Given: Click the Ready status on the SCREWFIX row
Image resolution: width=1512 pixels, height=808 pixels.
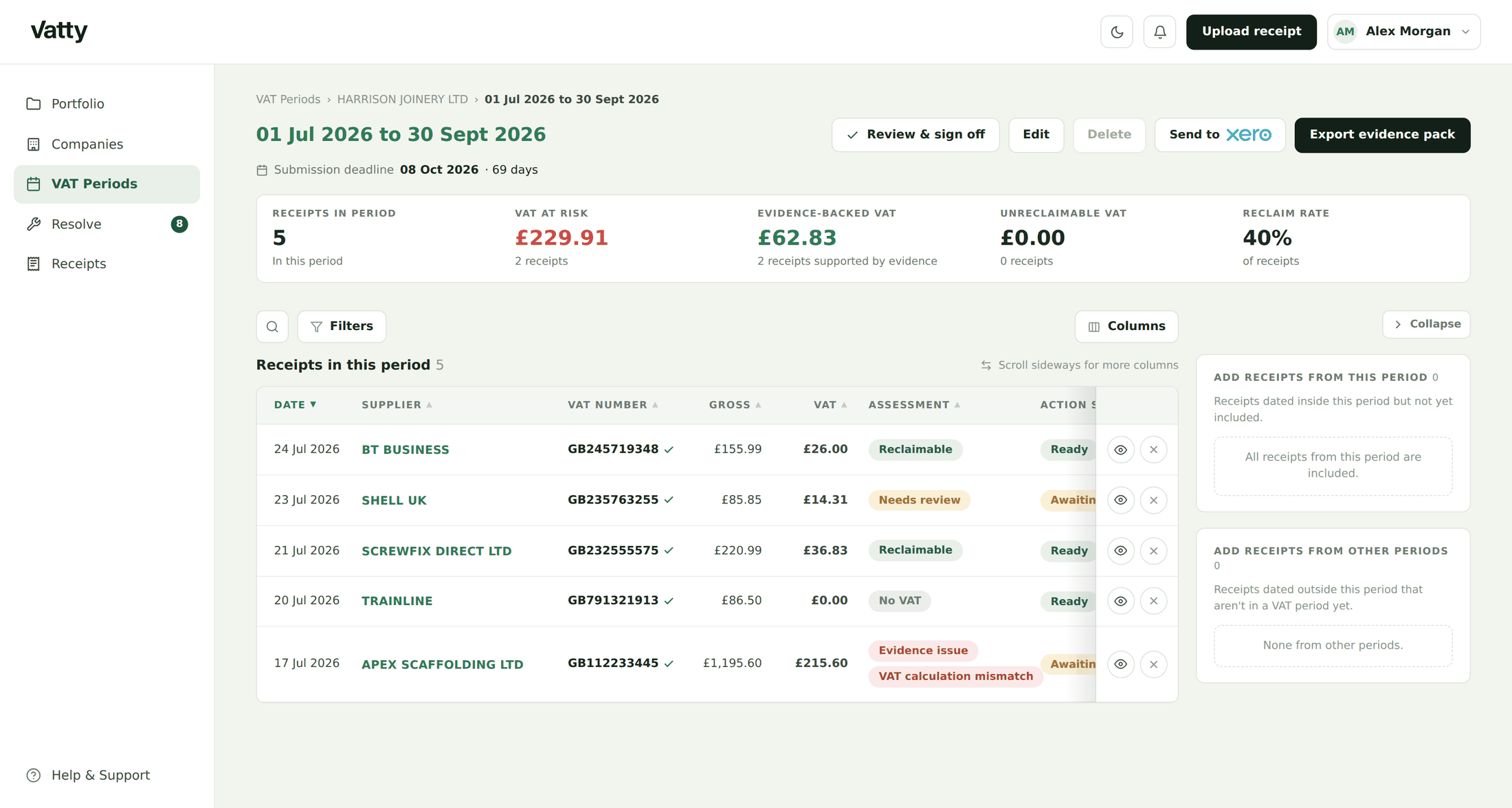Looking at the screenshot, I should pos(1068,551).
